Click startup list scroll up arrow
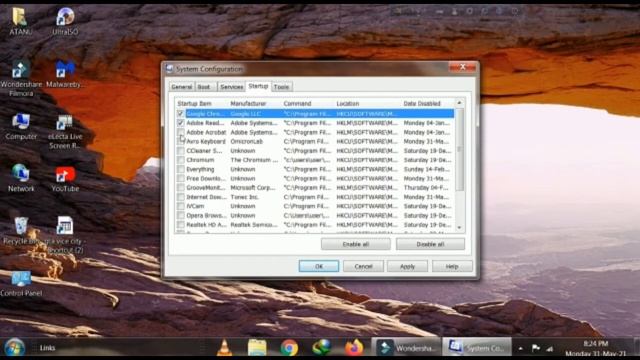Image resolution: width=640 pixels, height=360 pixels. pyautogui.click(x=459, y=103)
